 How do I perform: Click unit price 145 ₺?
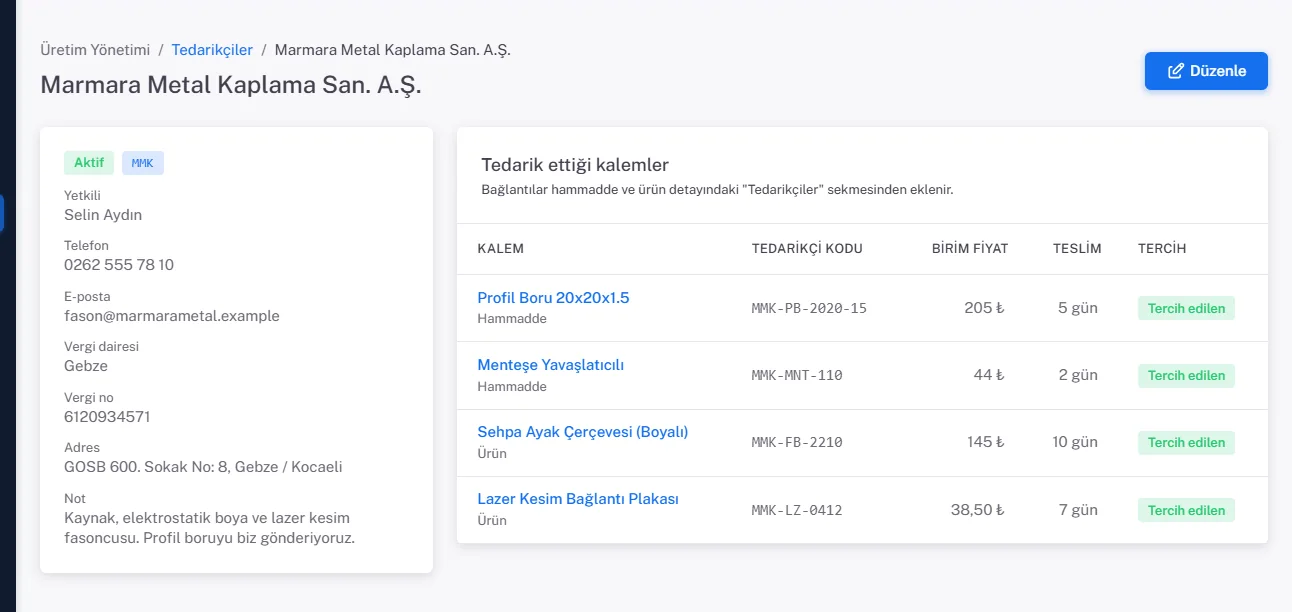(x=985, y=442)
